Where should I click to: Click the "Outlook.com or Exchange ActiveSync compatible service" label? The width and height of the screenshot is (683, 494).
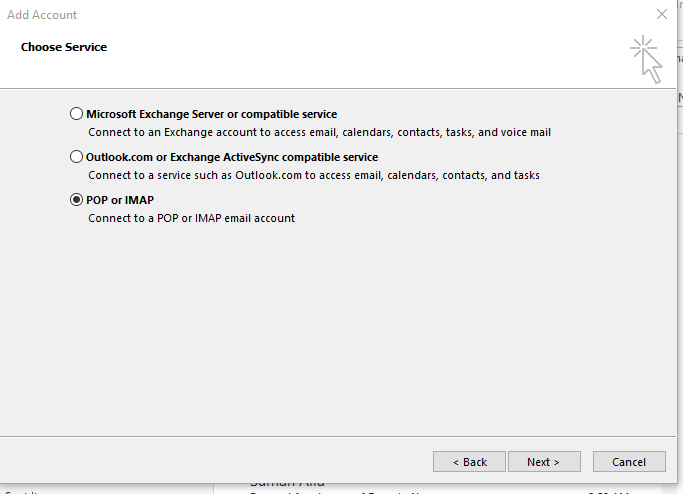pyautogui.click(x=232, y=157)
